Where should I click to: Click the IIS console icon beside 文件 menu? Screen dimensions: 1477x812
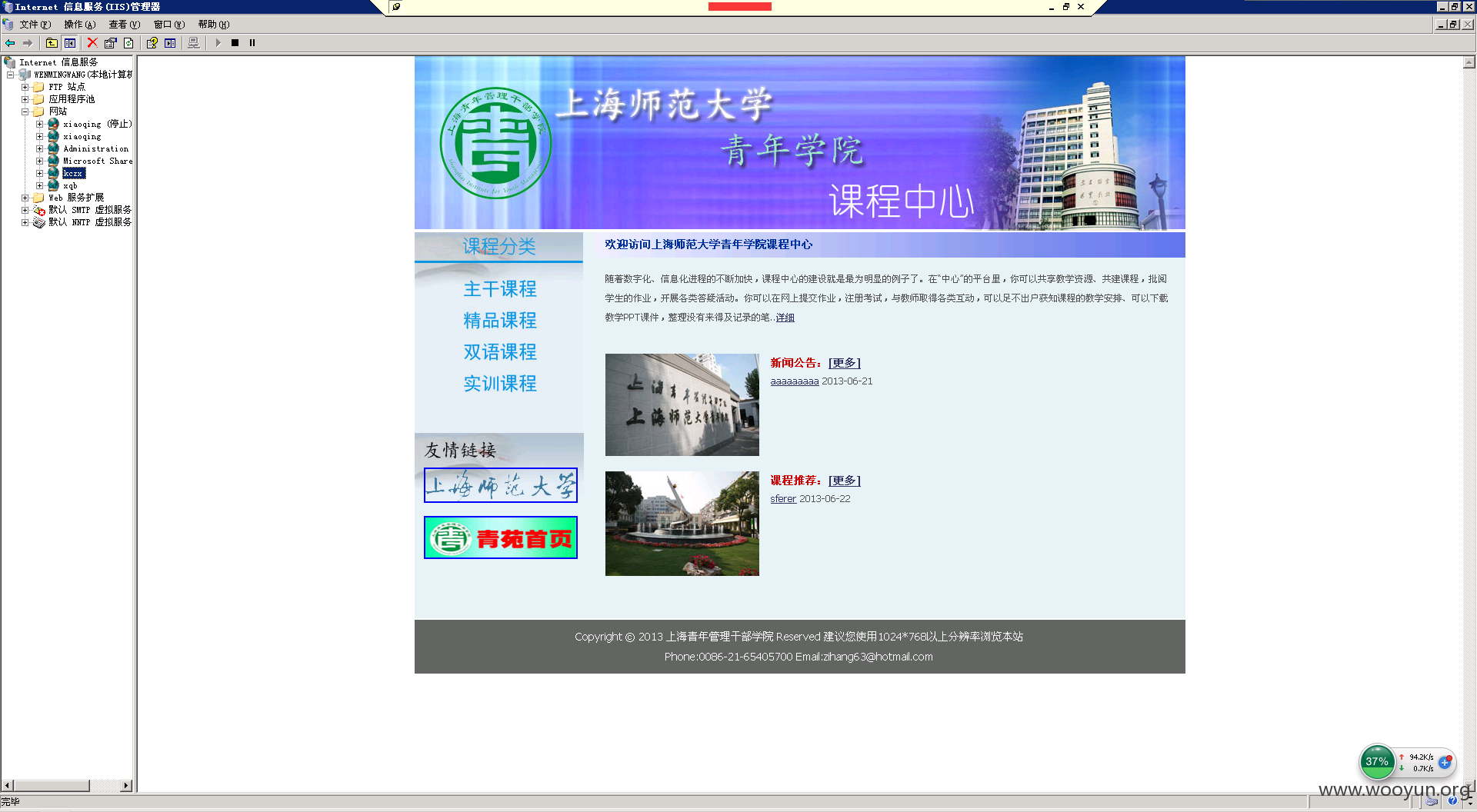point(8,25)
